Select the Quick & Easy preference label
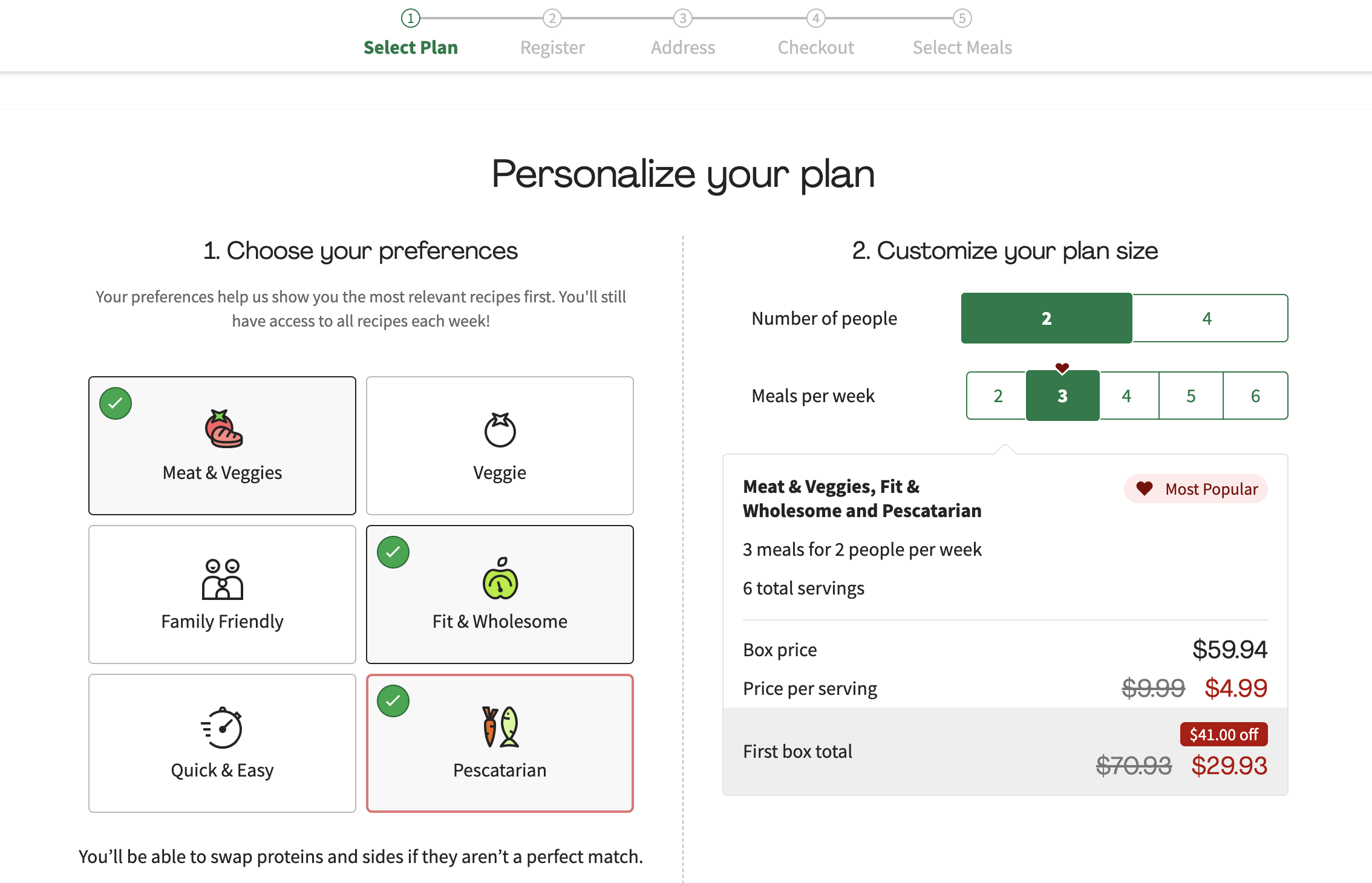 click(222, 770)
